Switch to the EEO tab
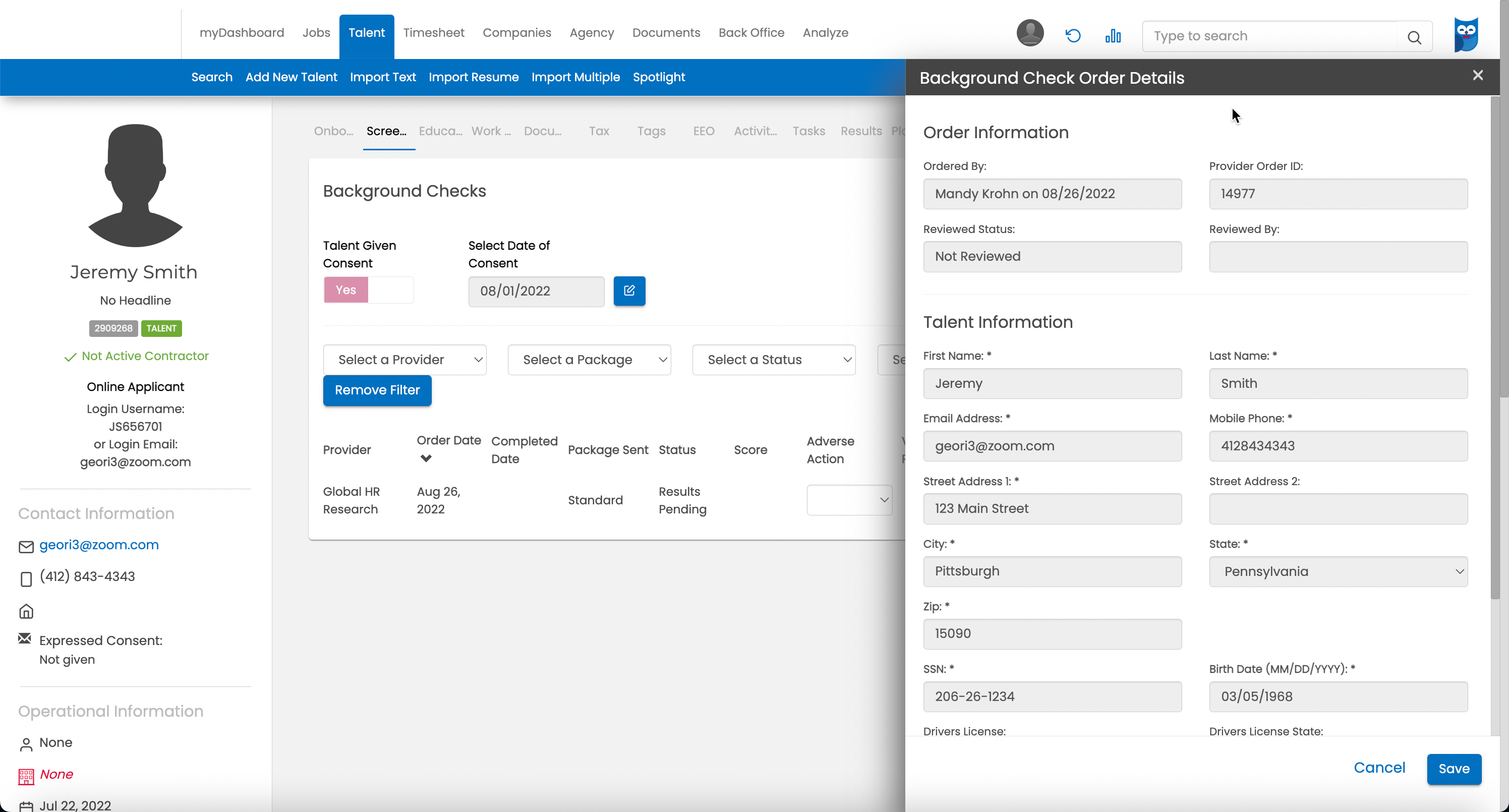 tap(704, 131)
